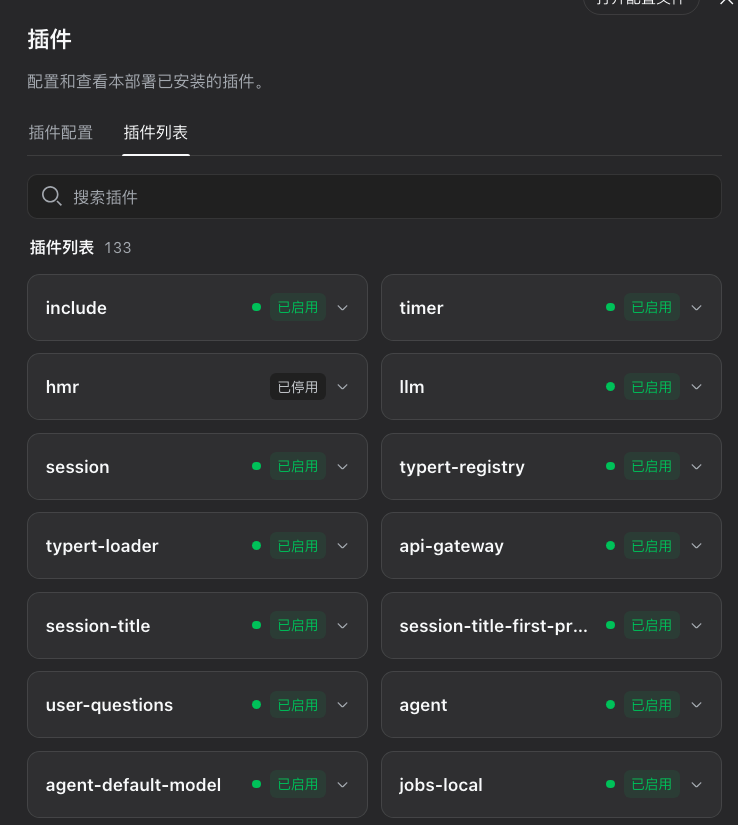This screenshot has height=825, width=738.
Task: Click the green status dot for timer
Action: (x=610, y=307)
